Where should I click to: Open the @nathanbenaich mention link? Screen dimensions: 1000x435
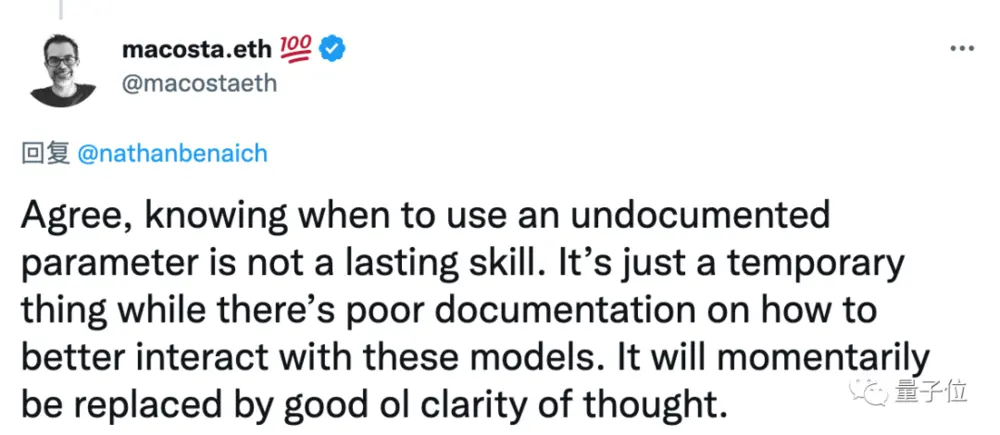click(172, 154)
